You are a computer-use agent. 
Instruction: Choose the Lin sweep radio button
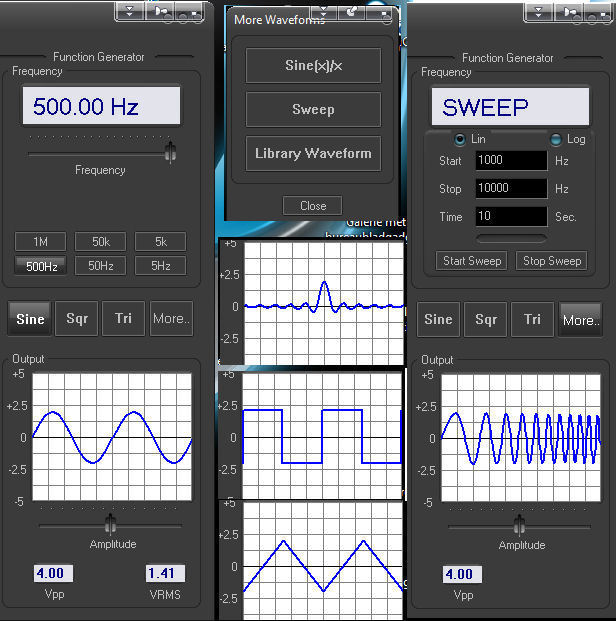[460, 139]
